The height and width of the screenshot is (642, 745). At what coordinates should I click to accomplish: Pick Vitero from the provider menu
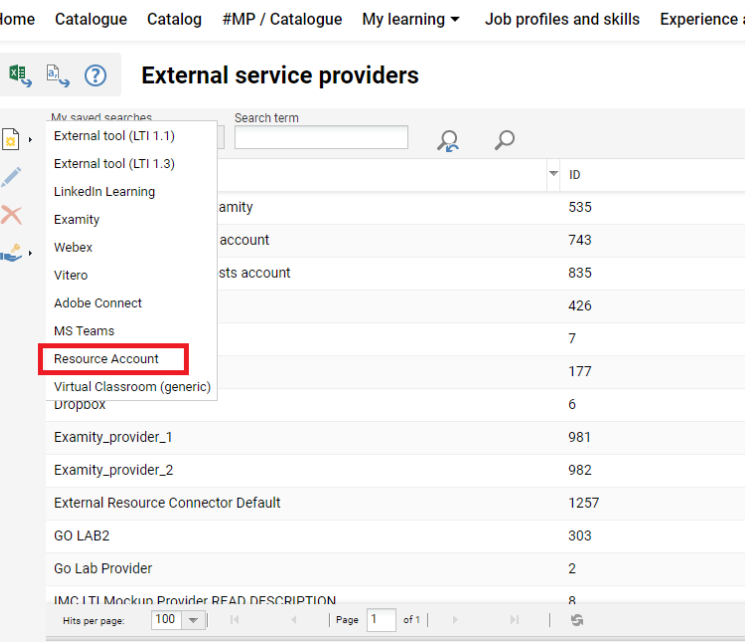[70, 275]
